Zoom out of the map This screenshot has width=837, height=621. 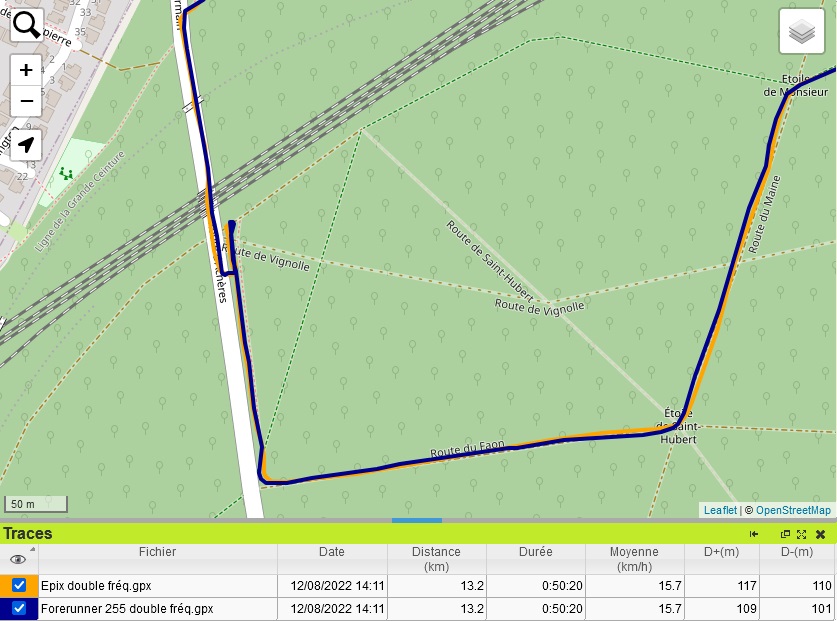(x=26, y=101)
